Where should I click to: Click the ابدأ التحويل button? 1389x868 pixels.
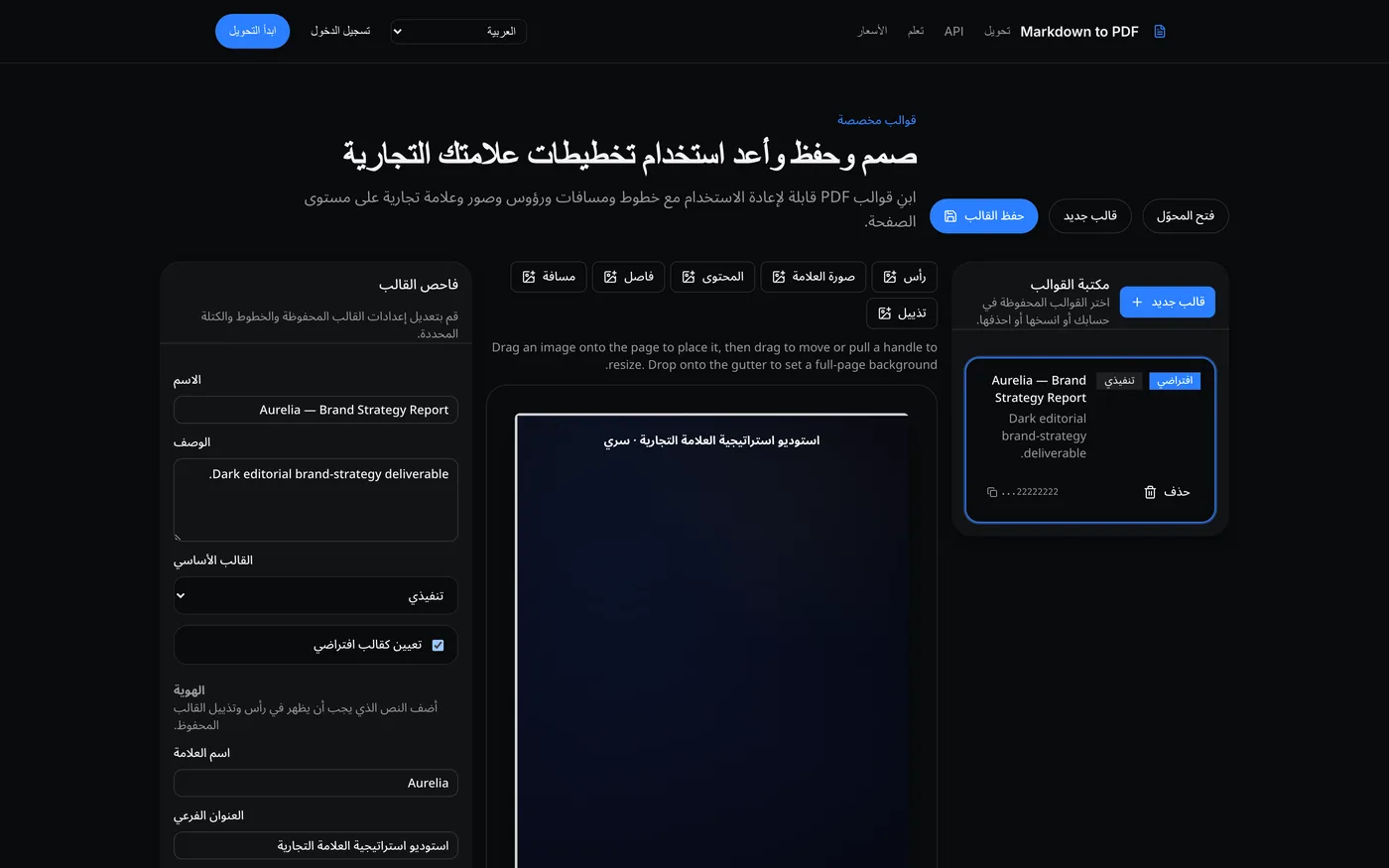point(252,32)
